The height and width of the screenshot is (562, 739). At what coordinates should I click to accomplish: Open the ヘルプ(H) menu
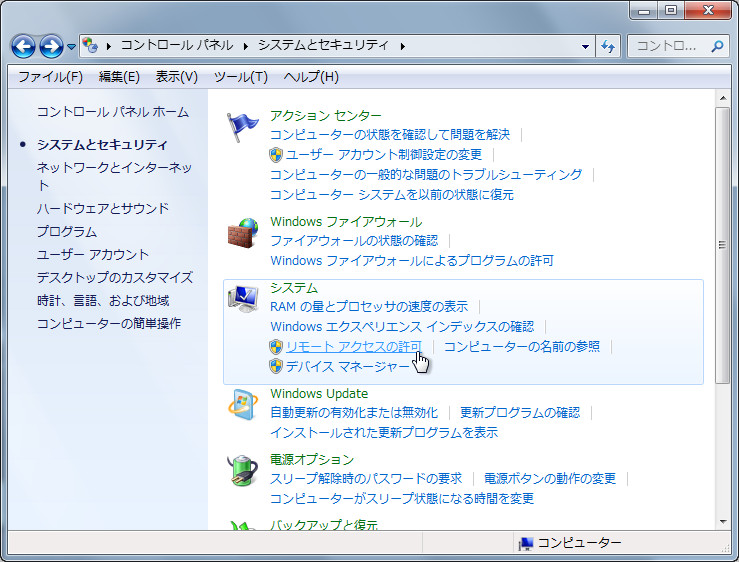311,77
